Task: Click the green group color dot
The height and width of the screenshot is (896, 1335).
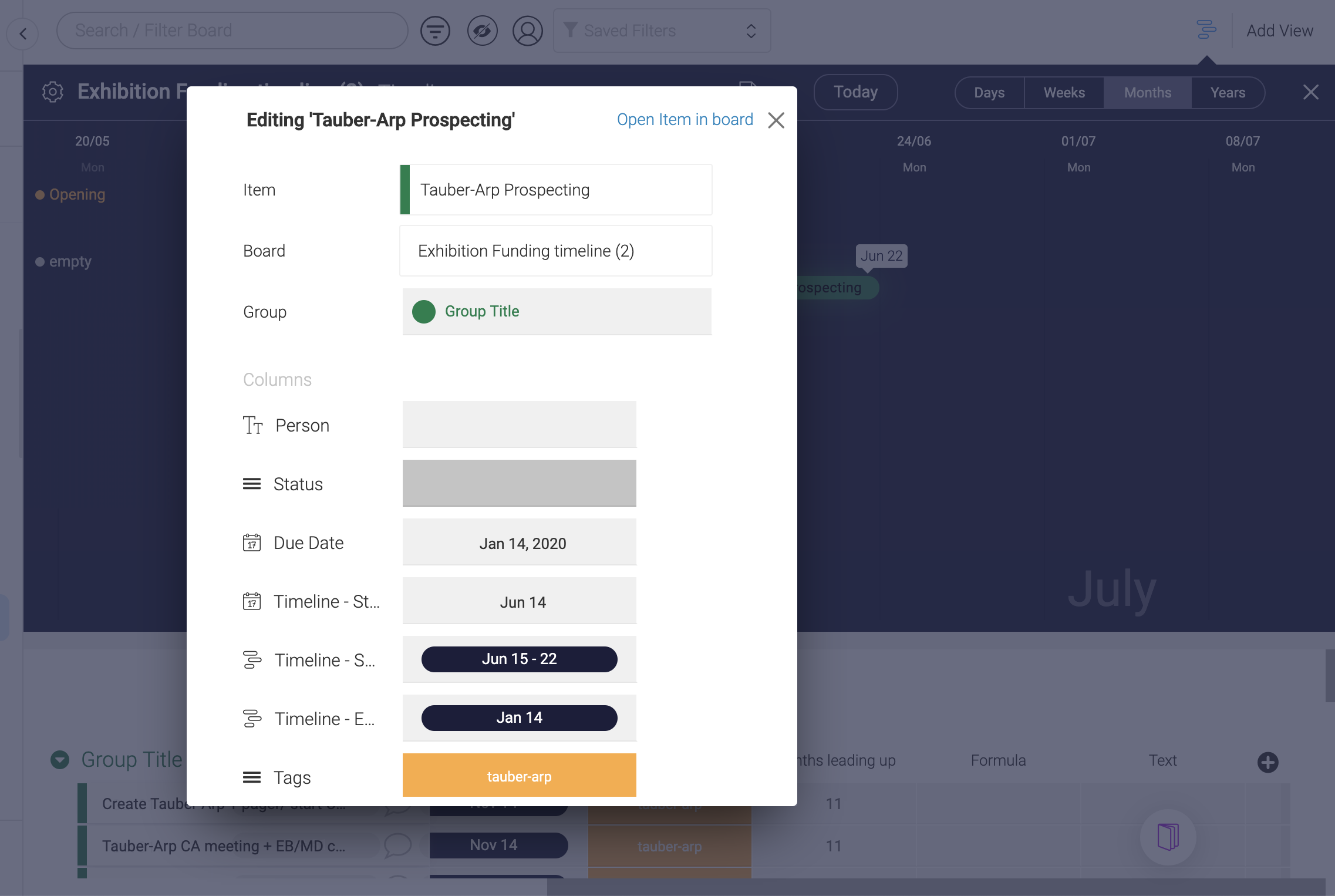Action: click(x=424, y=312)
